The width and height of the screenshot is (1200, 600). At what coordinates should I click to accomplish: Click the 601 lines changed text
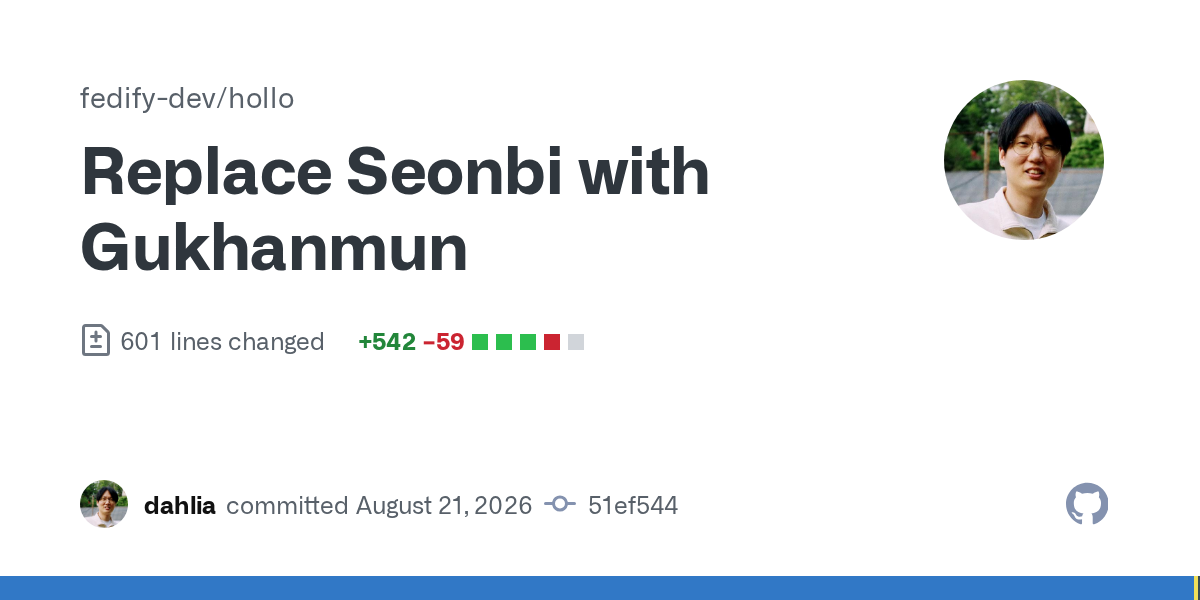(222, 341)
